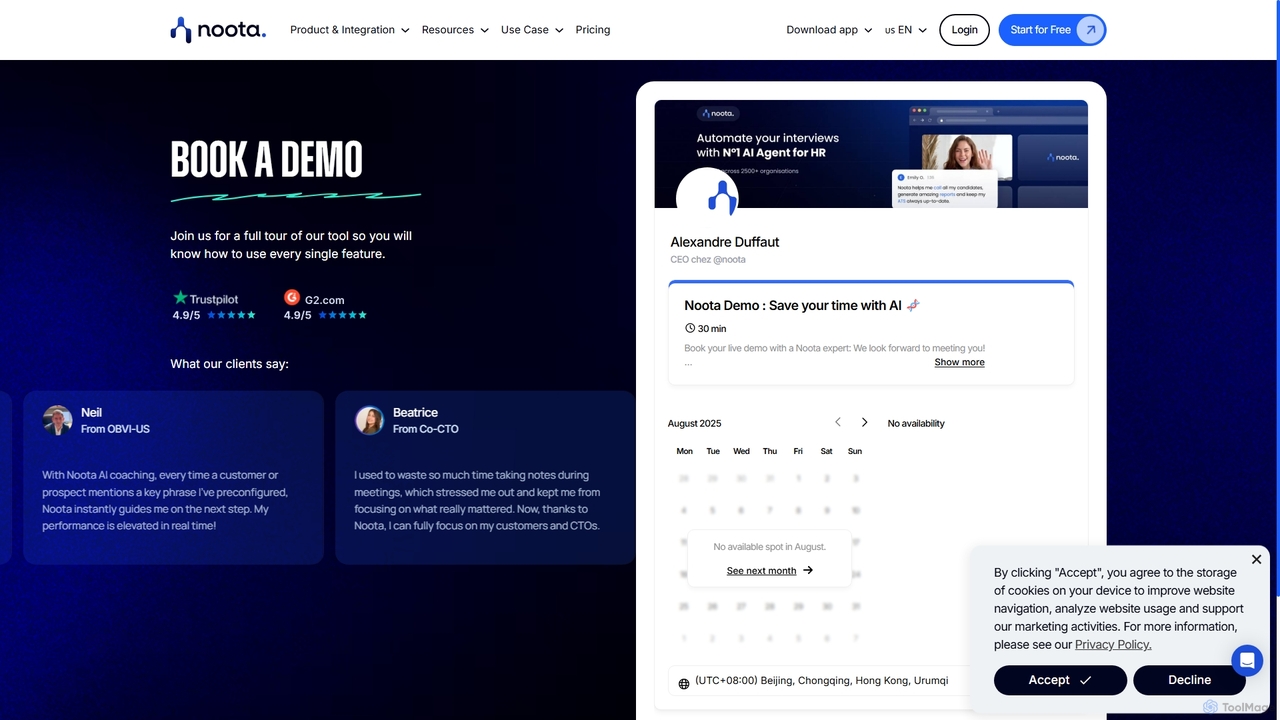This screenshot has height=720, width=1280.
Task: Click the Mon column header in the calendar
Action: point(684,451)
